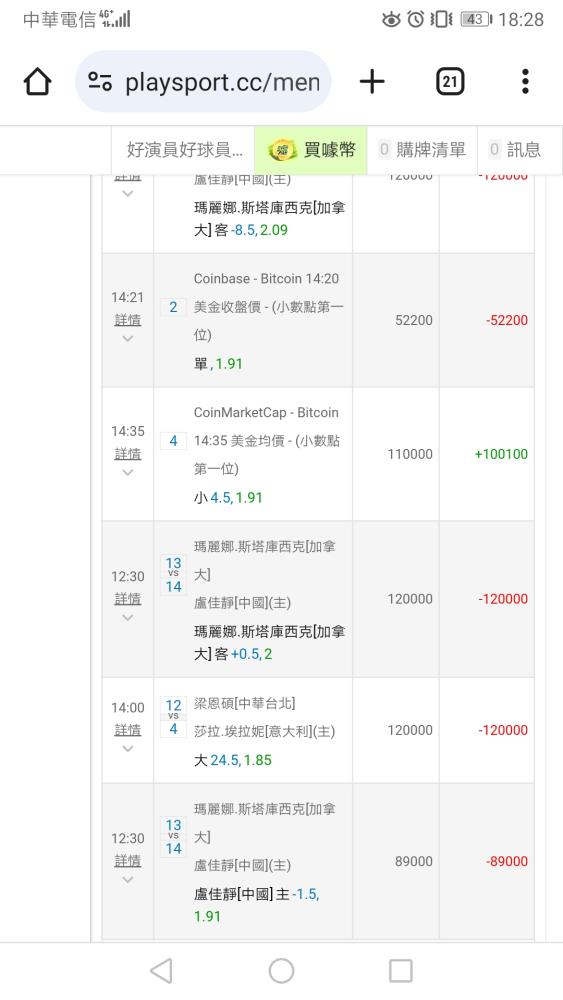Open the tab switcher showing 21 tabs
Screen dimensions: 563x1000
(450, 82)
